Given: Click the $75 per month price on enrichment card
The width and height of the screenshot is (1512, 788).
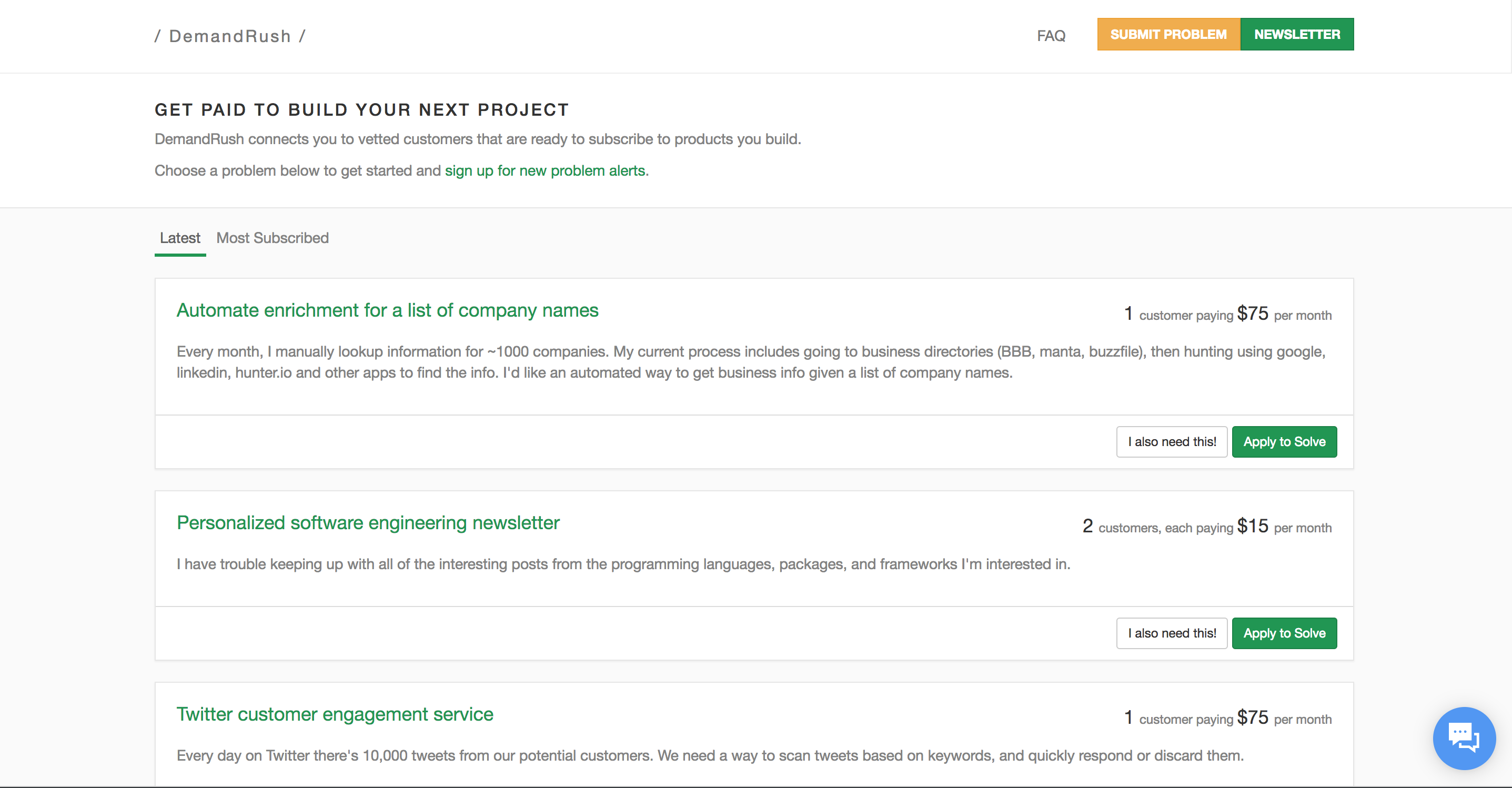Looking at the screenshot, I should click(x=1252, y=314).
